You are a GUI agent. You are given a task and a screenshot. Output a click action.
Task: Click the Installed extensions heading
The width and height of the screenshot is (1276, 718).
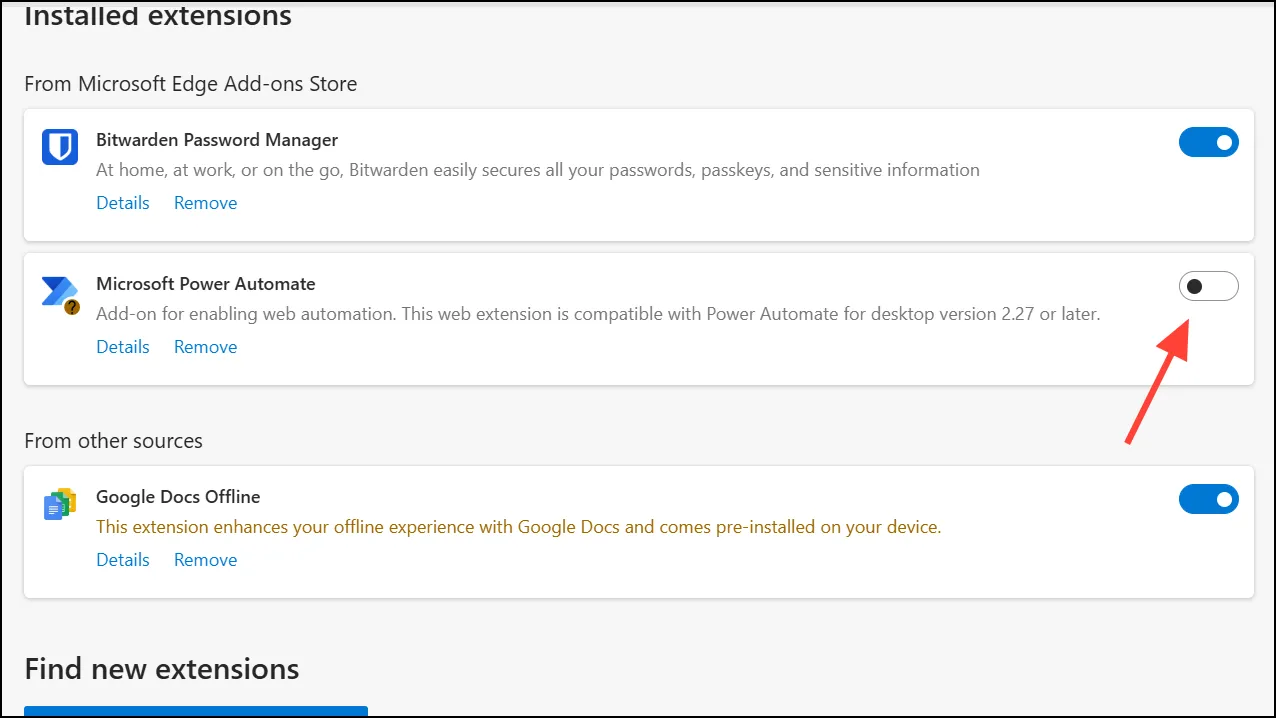[x=158, y=16]
